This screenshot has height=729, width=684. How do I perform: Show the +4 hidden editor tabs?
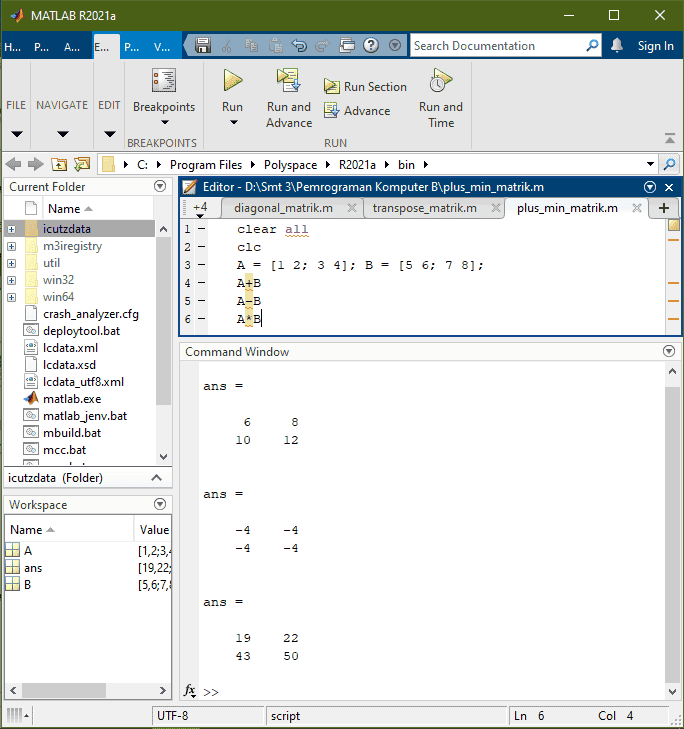(200, 208)
